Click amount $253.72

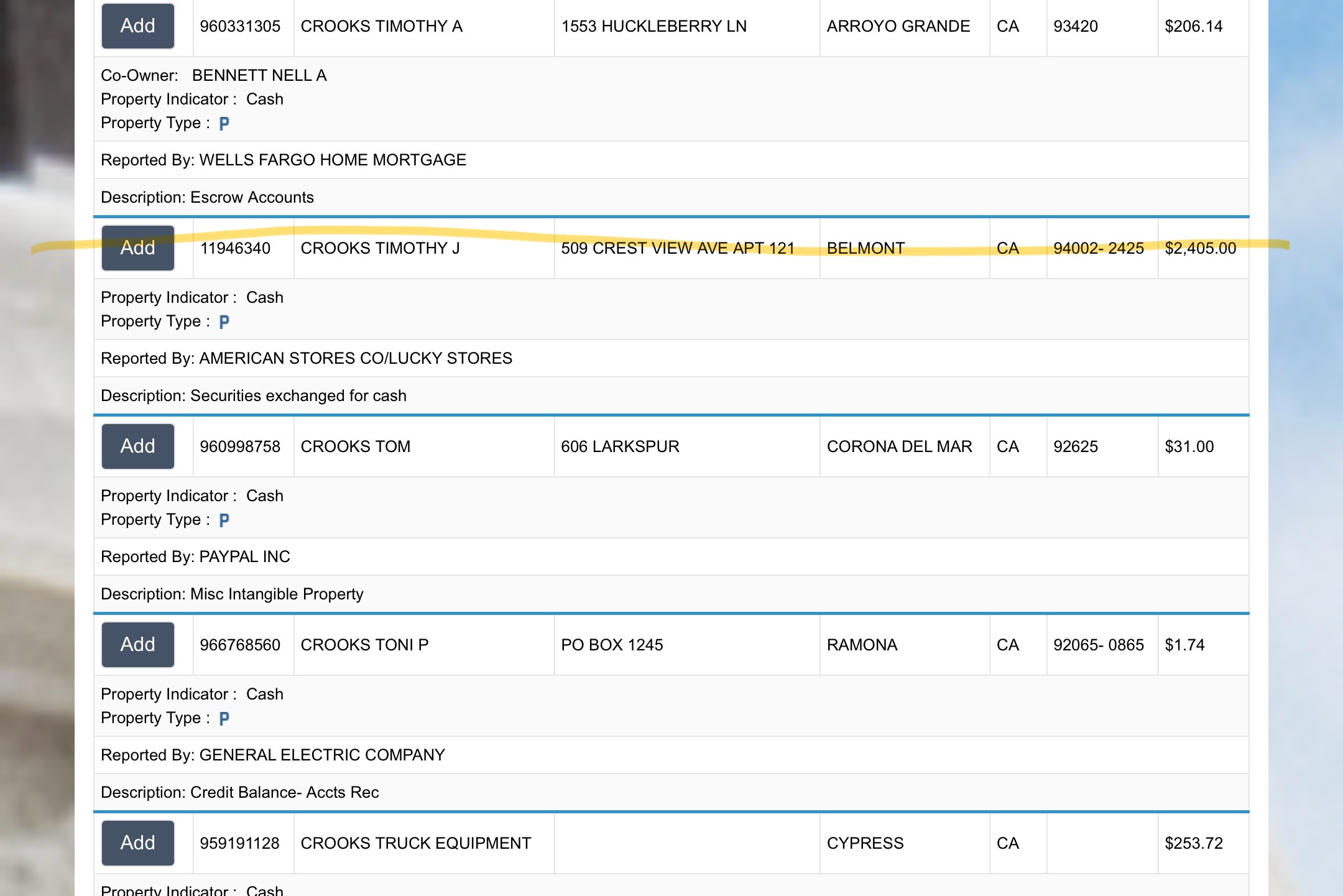1194,843
